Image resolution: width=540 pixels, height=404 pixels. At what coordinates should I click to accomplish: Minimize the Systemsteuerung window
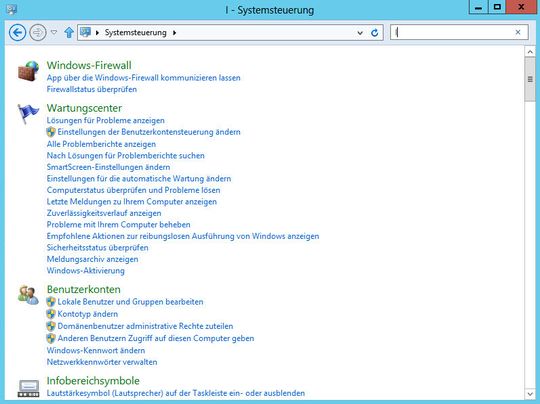point(478,7)
